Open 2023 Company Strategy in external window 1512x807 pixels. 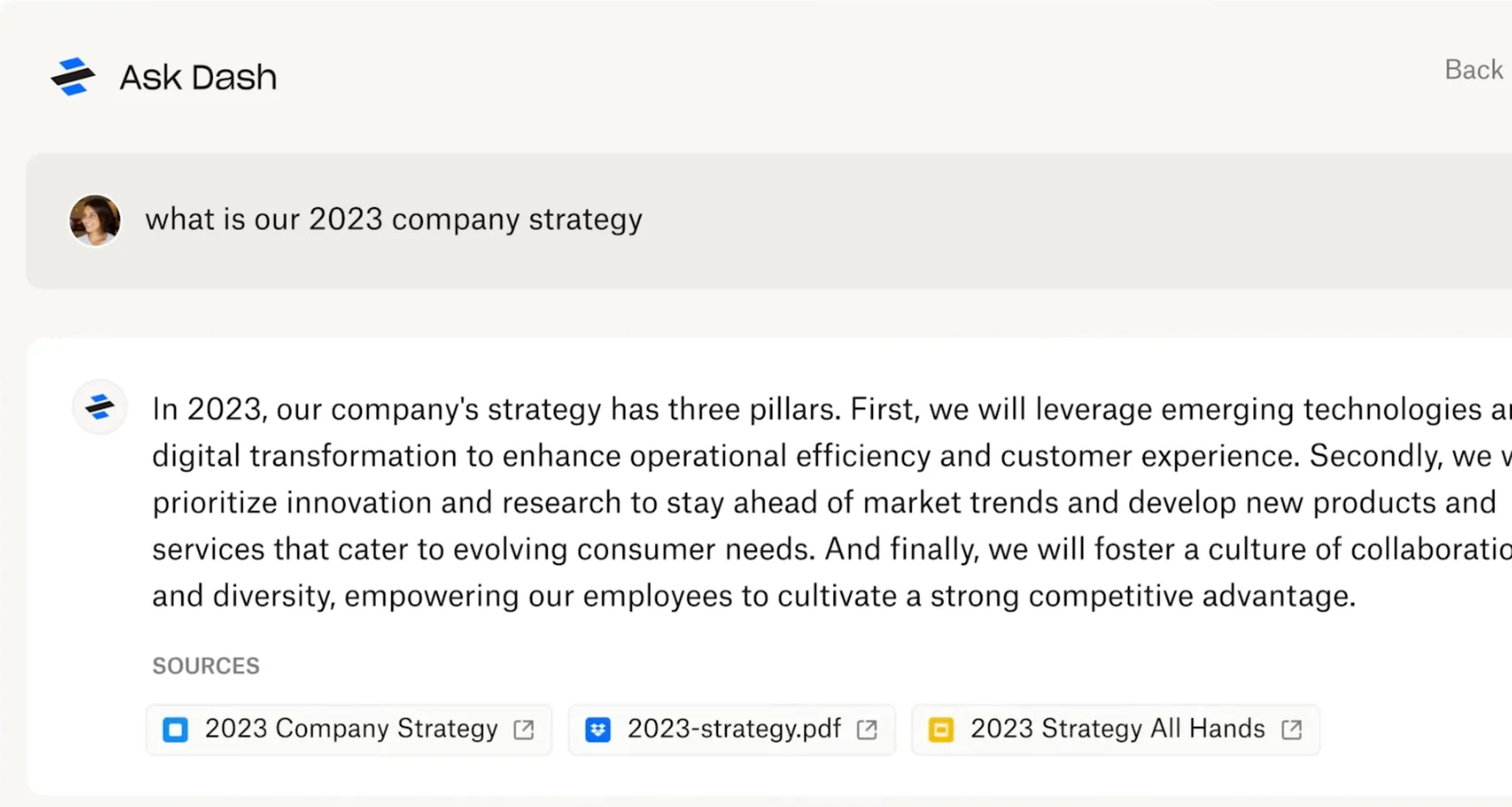pyautogui.click(x=524, y=730)
